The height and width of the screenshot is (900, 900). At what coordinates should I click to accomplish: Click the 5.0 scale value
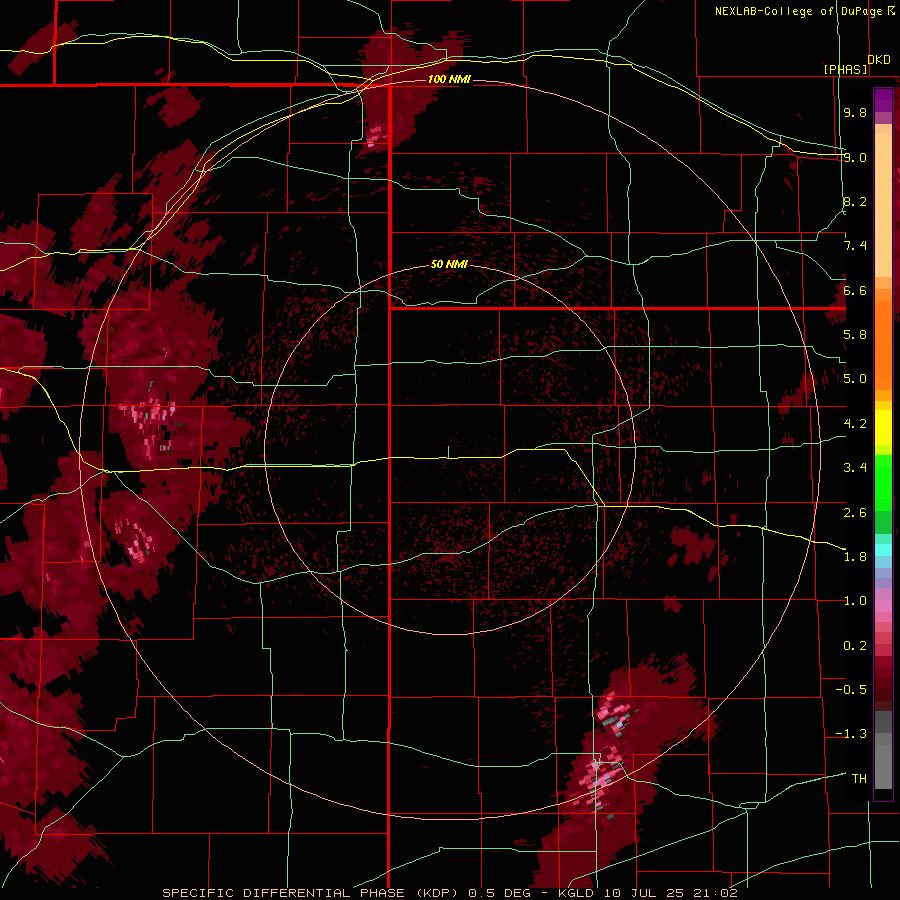coord(855,379)
